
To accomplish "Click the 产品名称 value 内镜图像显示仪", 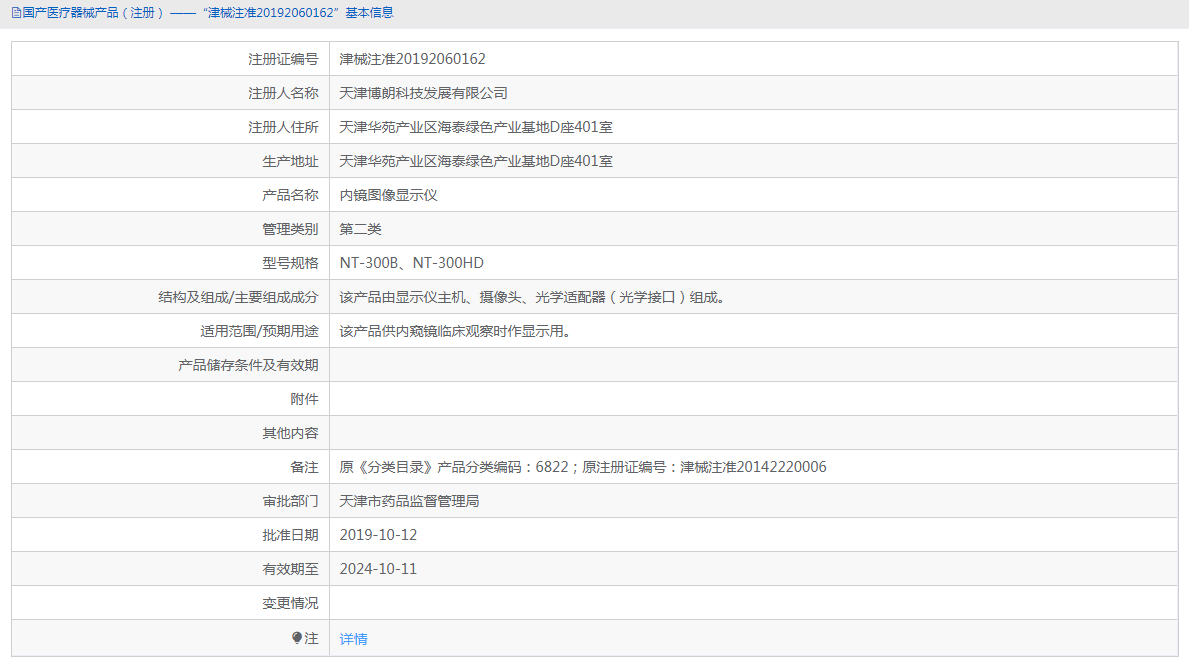I will 391,194.
